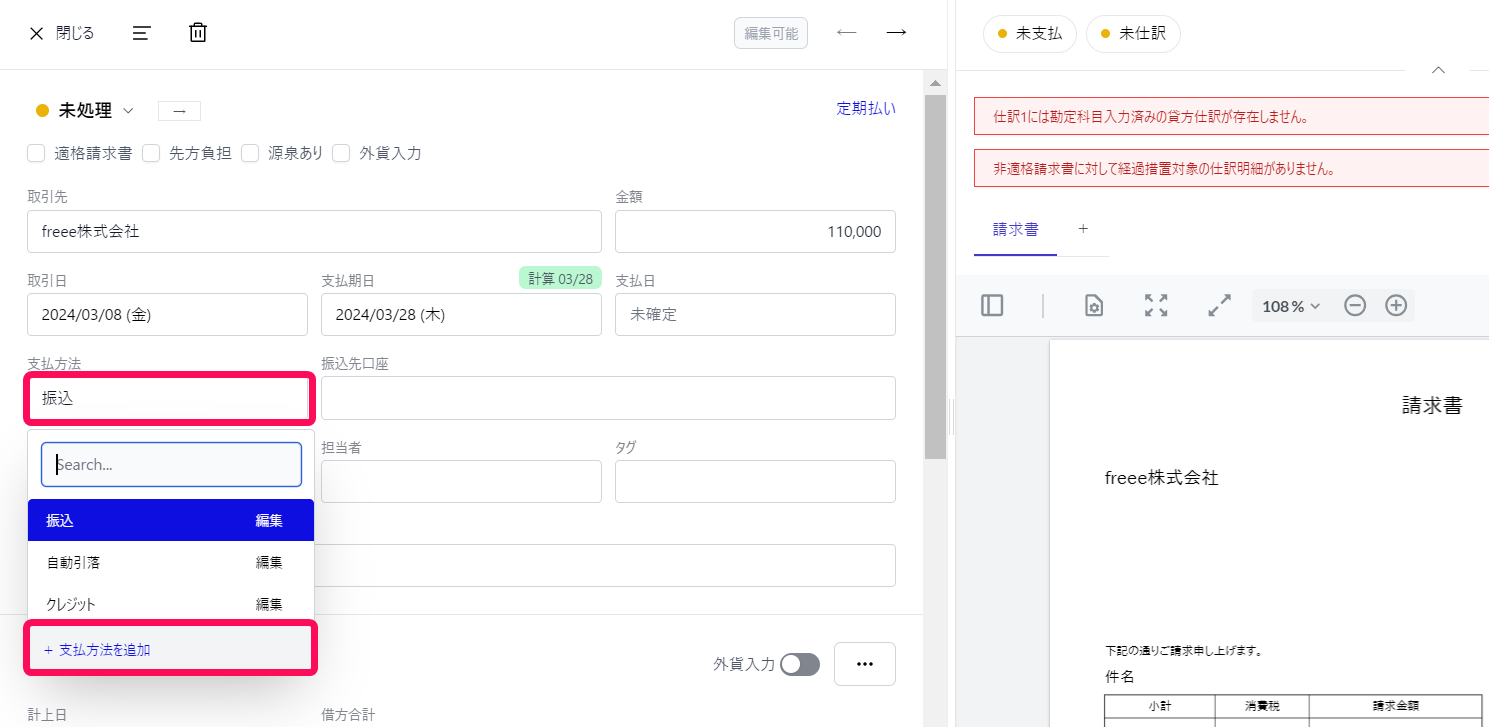Click the diagonal expand icon in viewer

(x=1219, y=306)
